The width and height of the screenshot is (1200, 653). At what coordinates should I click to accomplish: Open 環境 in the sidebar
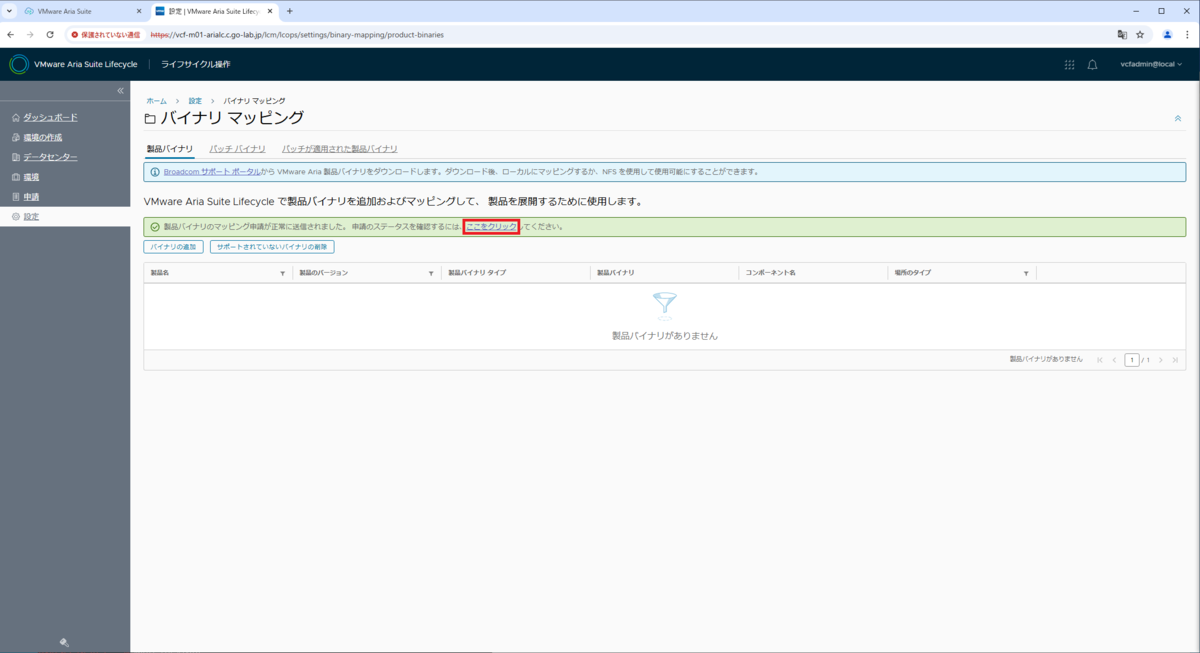(32, 177)
